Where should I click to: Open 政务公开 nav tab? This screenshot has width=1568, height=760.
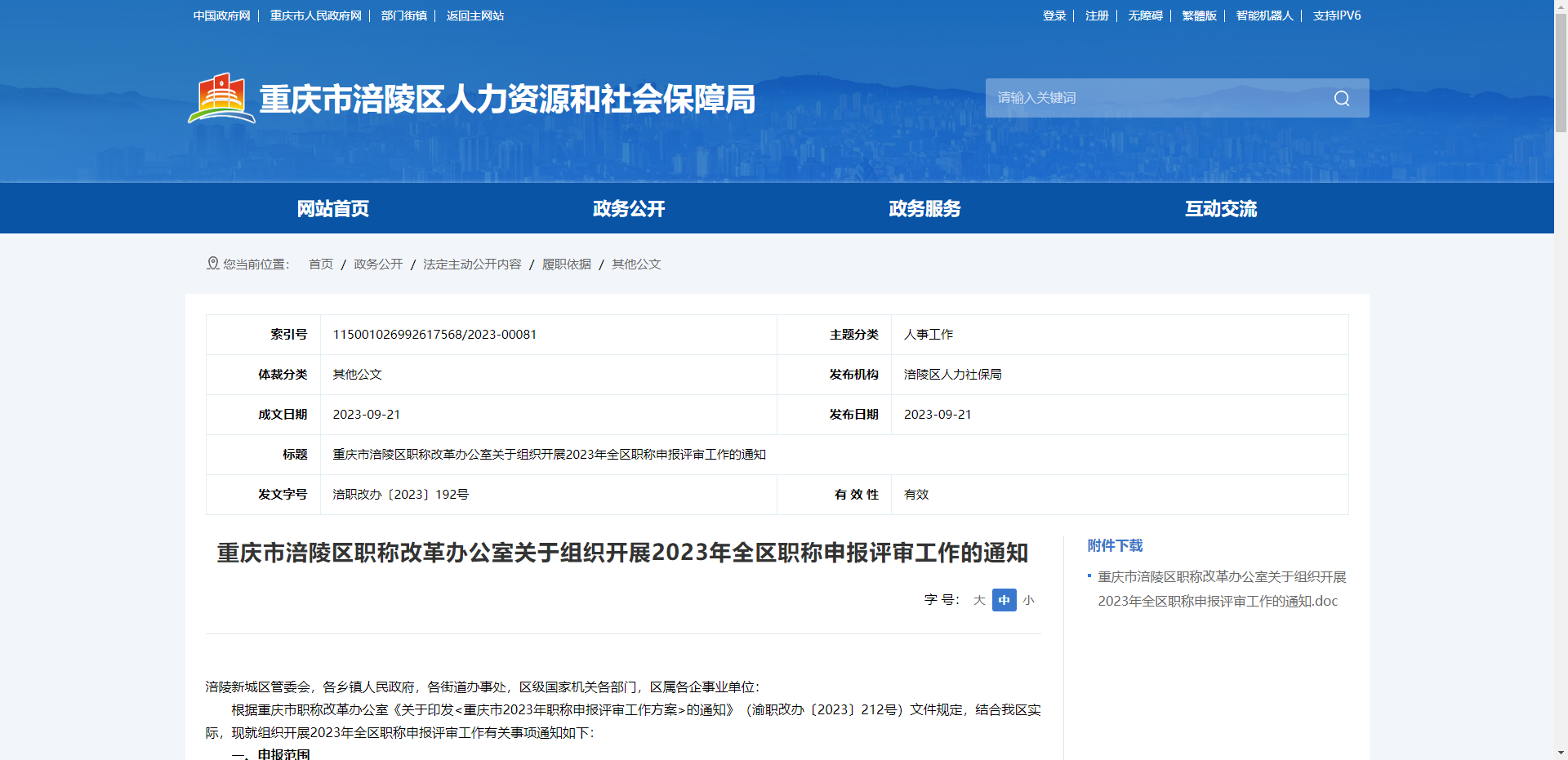click(629, 209)
